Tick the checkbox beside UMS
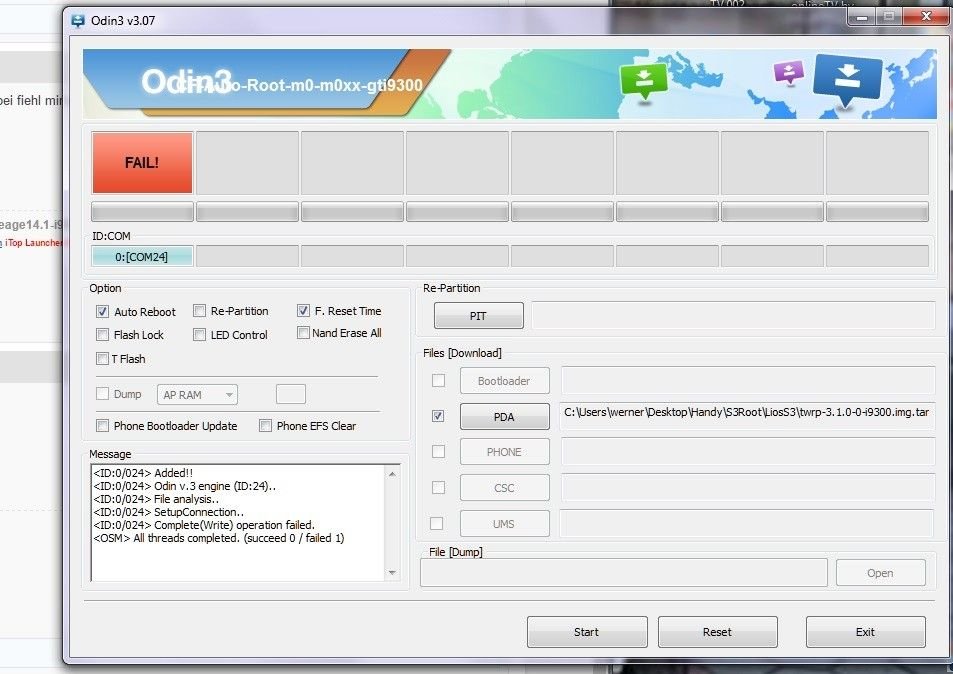 click(436, 523)
